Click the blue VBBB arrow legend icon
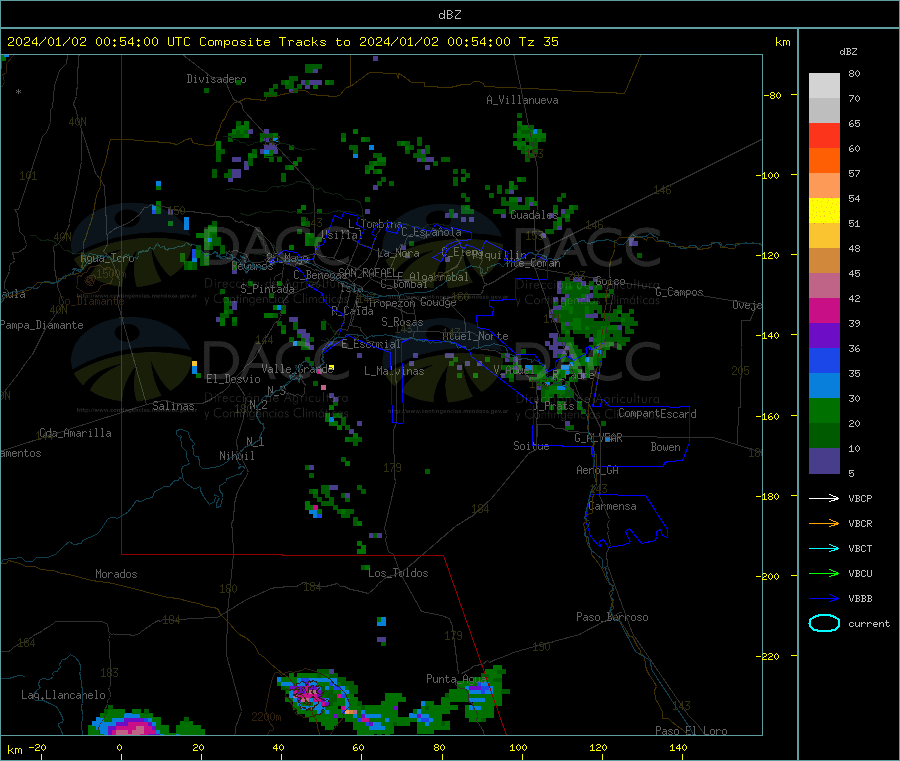900x761 pixels. click(x=824, y=599)
